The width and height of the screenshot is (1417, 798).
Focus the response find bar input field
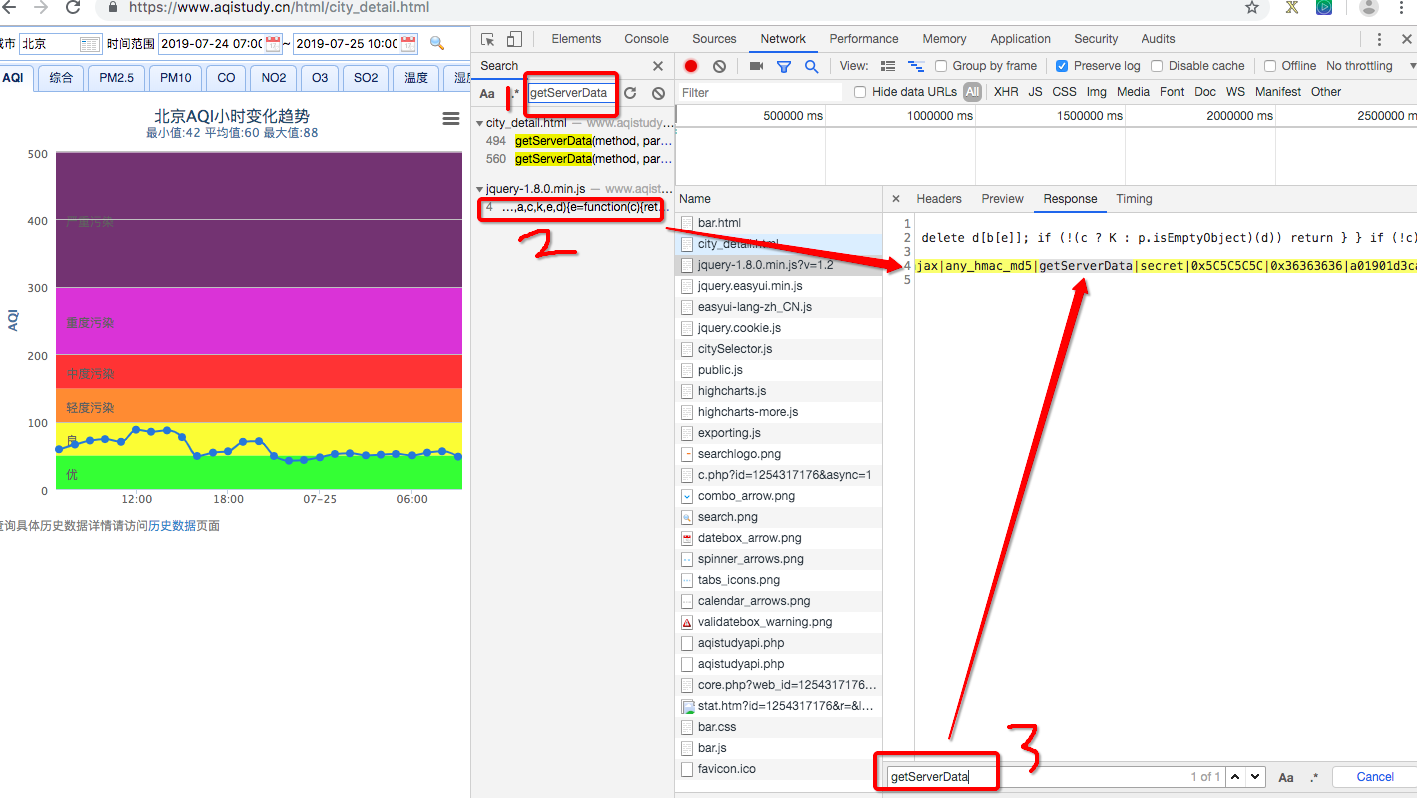click(x=1055, y=777)
